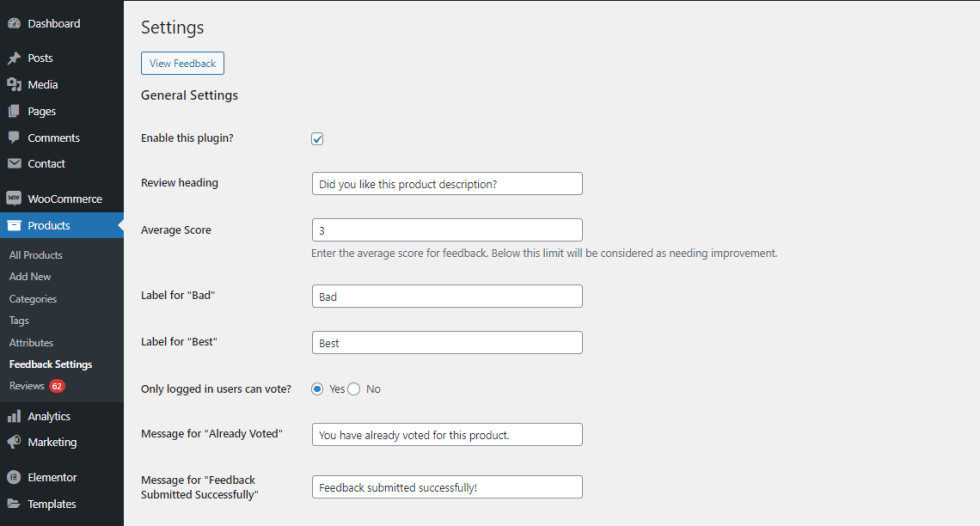Viewport: 980px width, 526px height.
Task: Click into the Review heading text field
Action: tap(447, 184)
